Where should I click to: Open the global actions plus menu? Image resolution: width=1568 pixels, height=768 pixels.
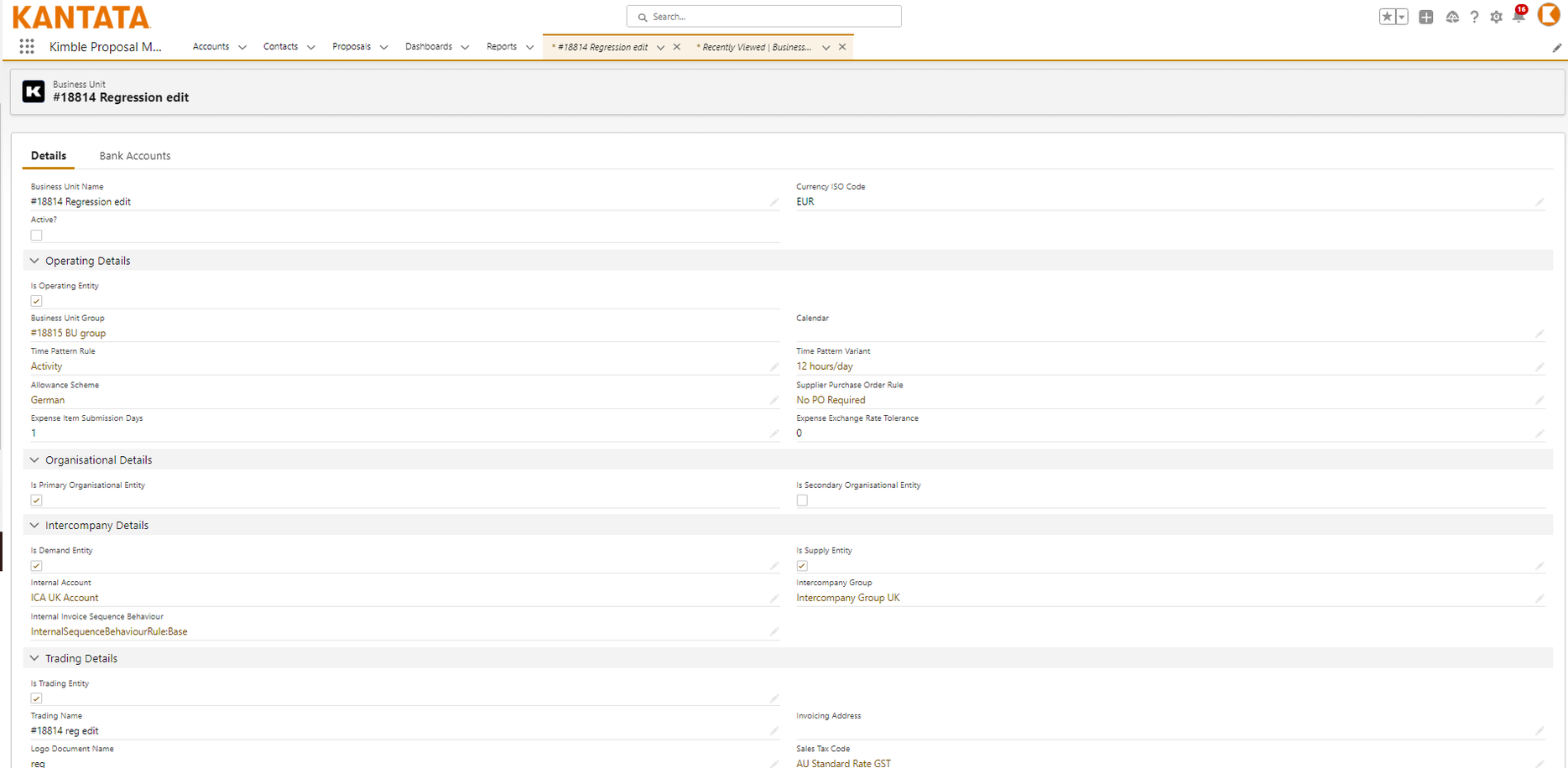point(1426,17)
